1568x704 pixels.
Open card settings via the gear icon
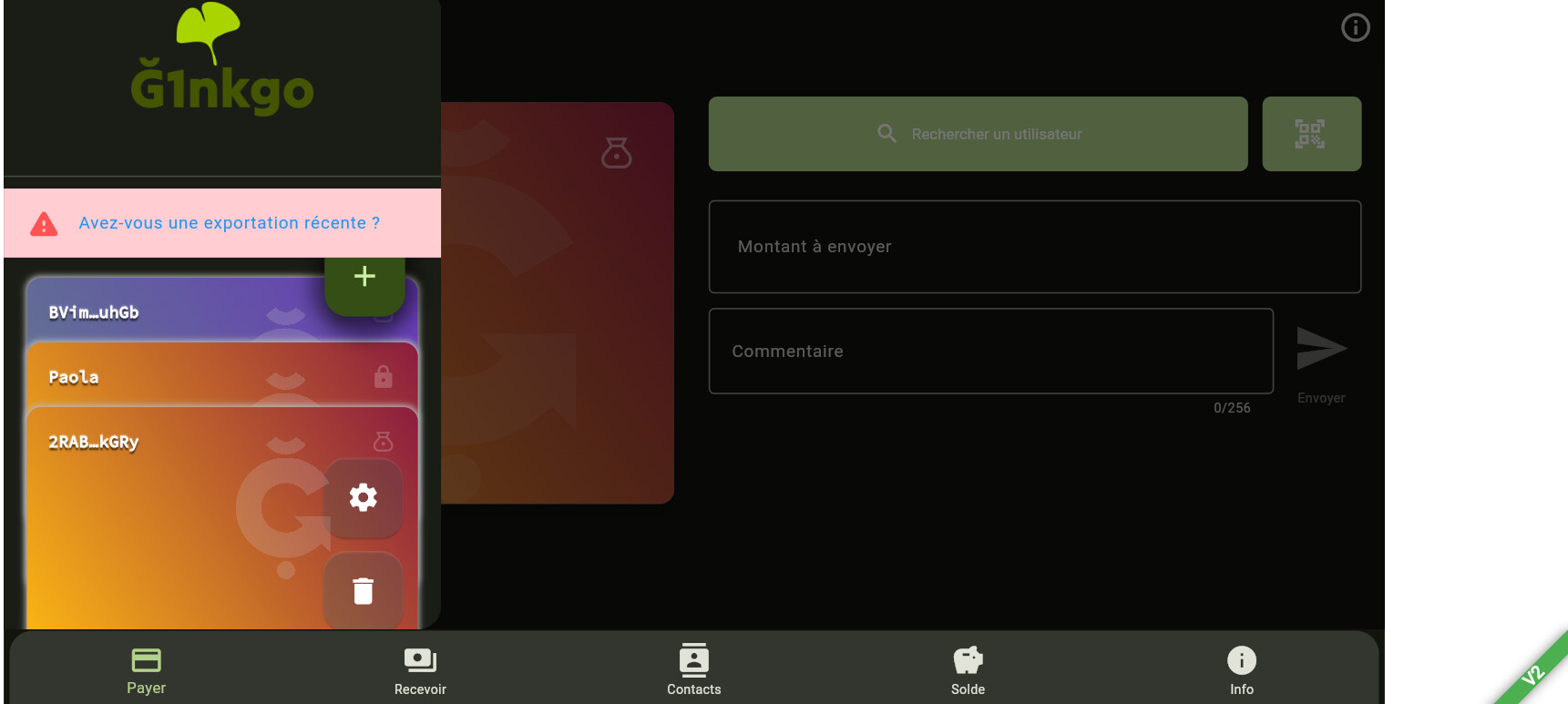click(364, 497)
